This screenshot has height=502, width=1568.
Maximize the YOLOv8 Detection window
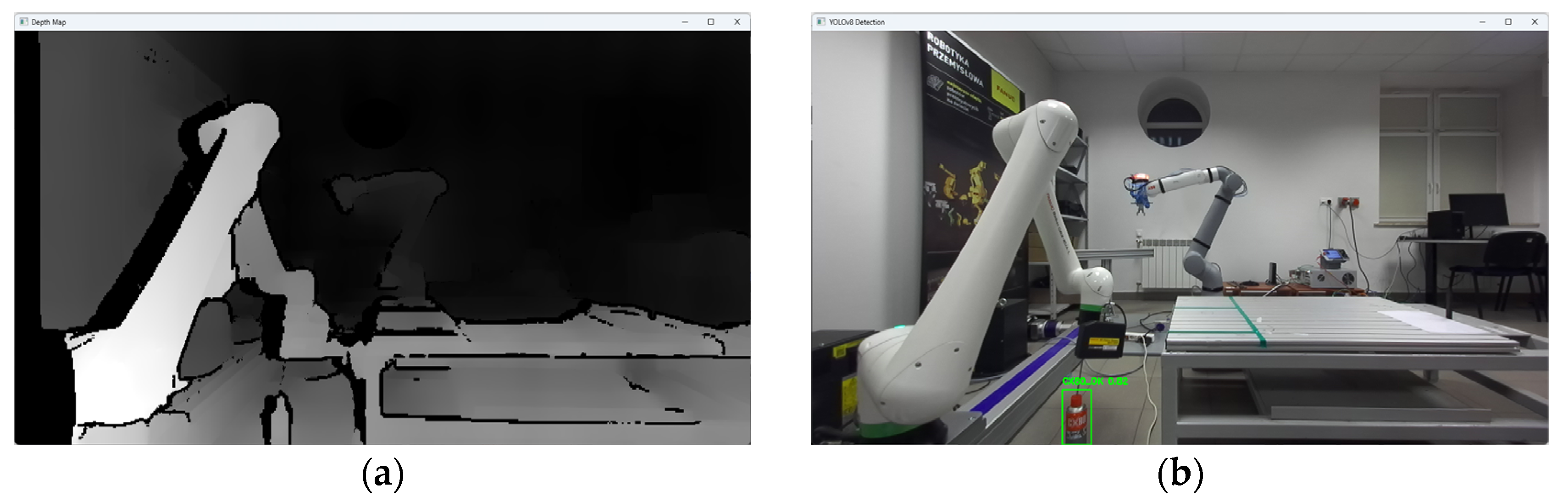[1508, 22]
